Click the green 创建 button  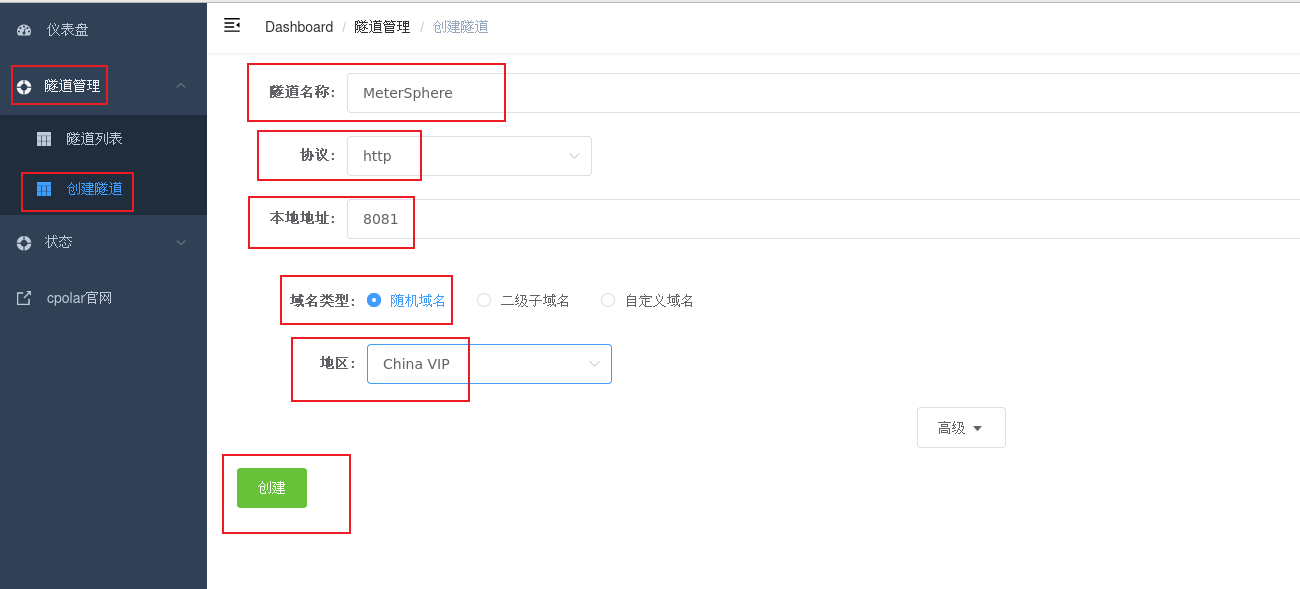pyautogui.click(x=272, y=488)
